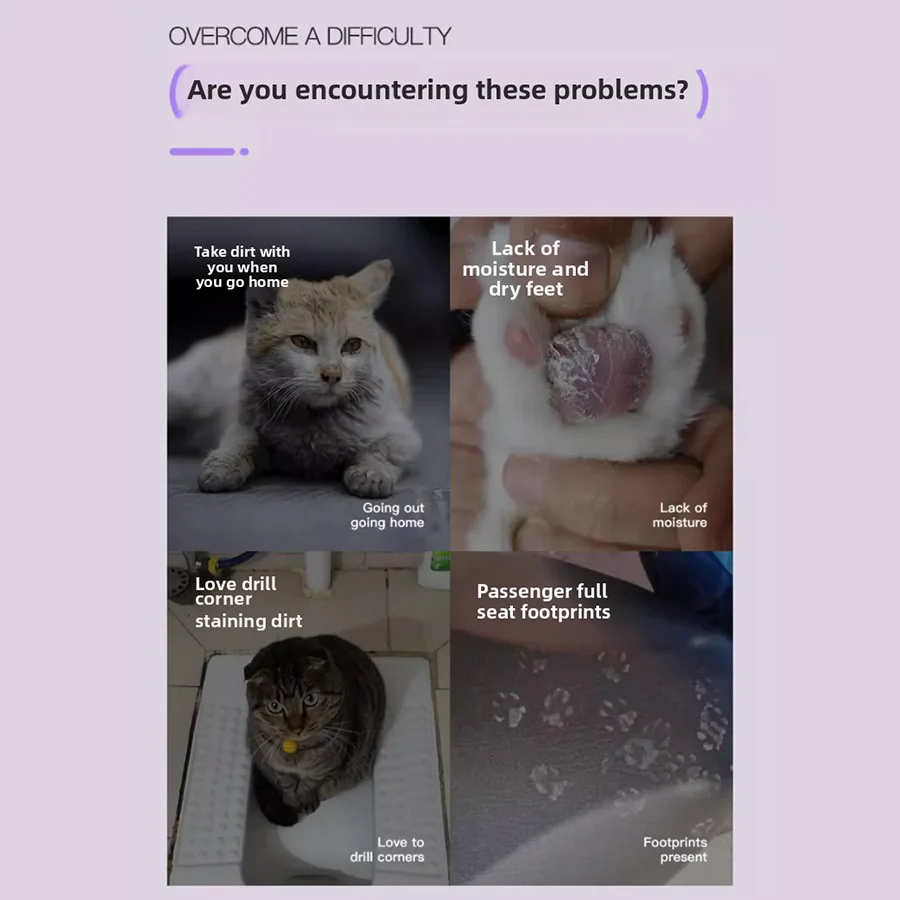This screenshot has width=900, height=900.
Task: Click the purple progress bar indicator
Action: click(x=202, y=152)
